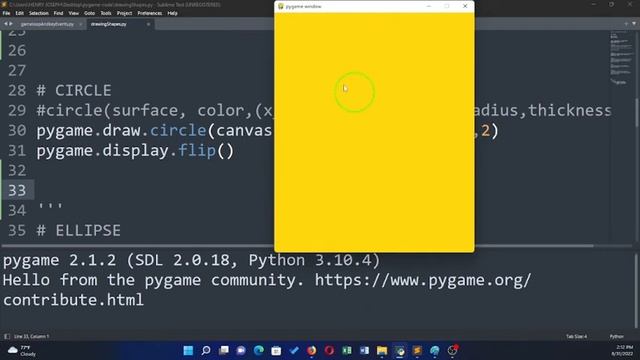Open File Explorer from the taskbar
The width and height of the screenshot is (640, 360).
click(x=382, y=351)
